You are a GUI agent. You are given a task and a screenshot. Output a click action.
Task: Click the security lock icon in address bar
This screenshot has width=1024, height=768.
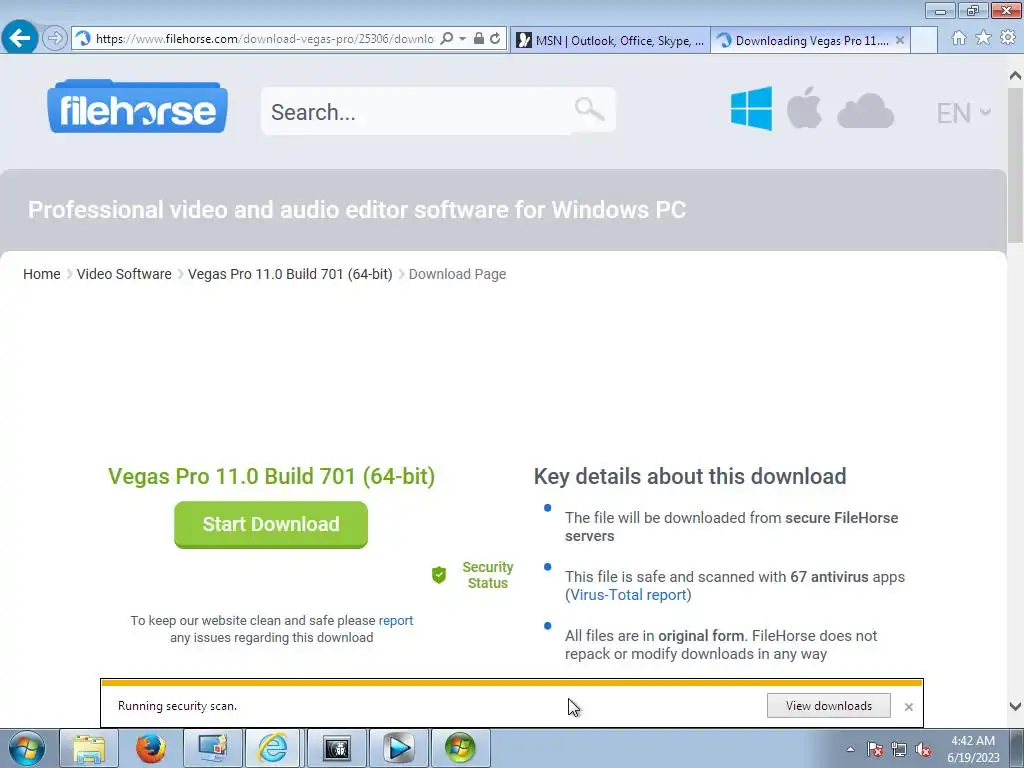pyautogui.click(x=479, y=39)
